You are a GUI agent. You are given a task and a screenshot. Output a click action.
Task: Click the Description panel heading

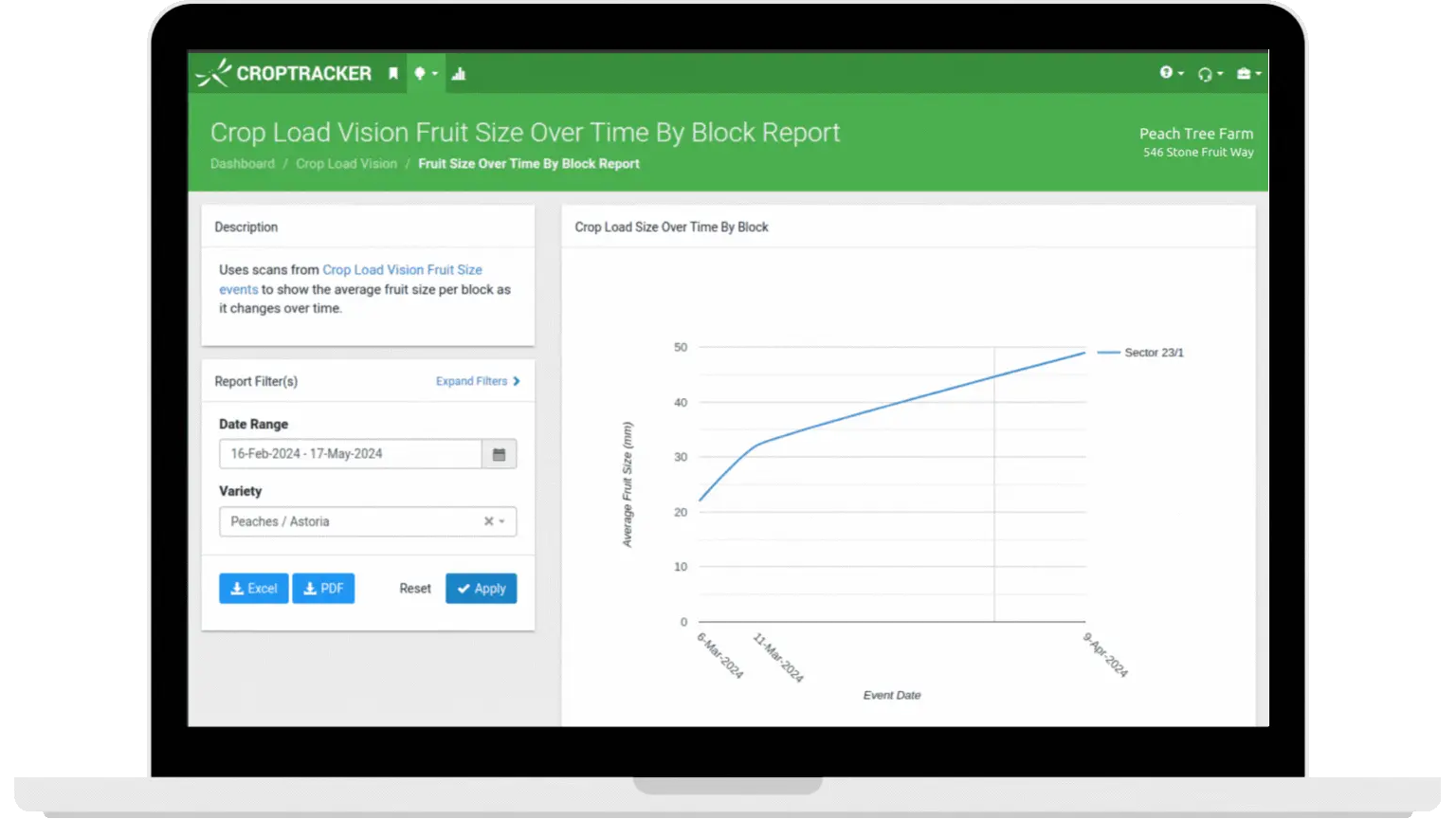click(x=246, y=227)
